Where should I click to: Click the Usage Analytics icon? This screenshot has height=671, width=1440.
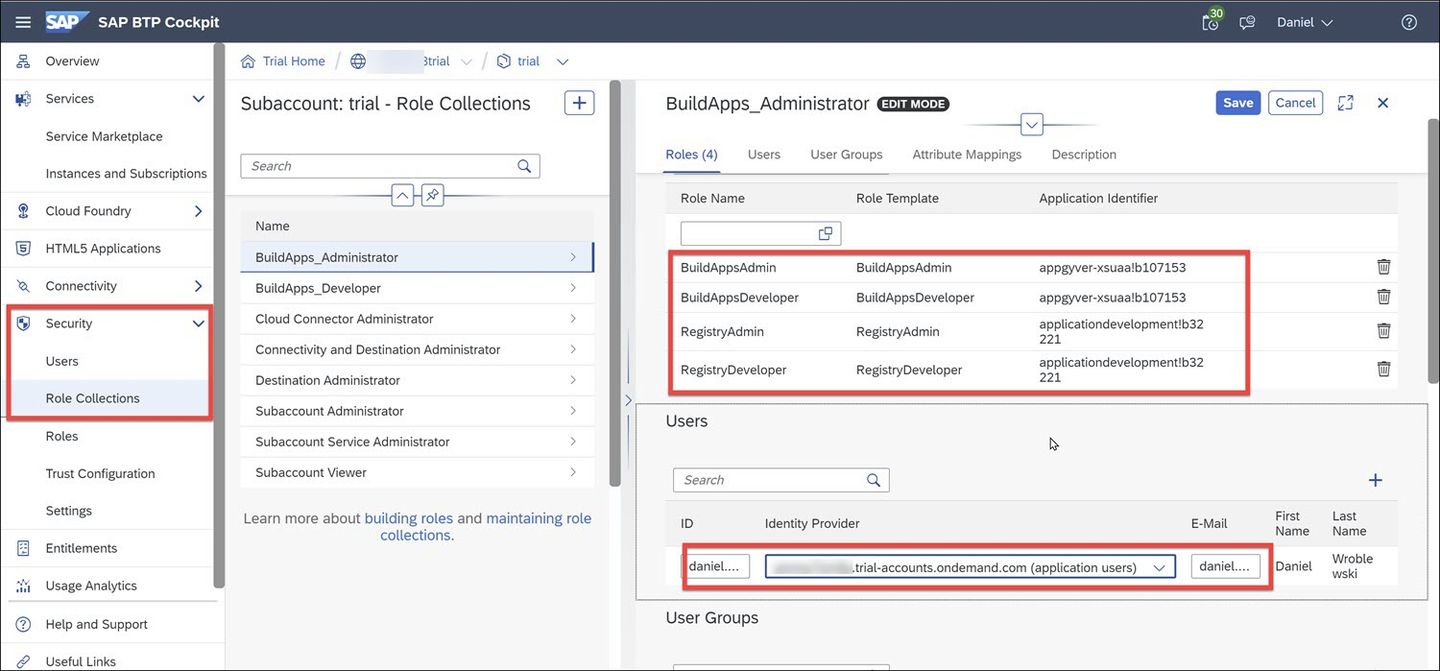(23, 586)
